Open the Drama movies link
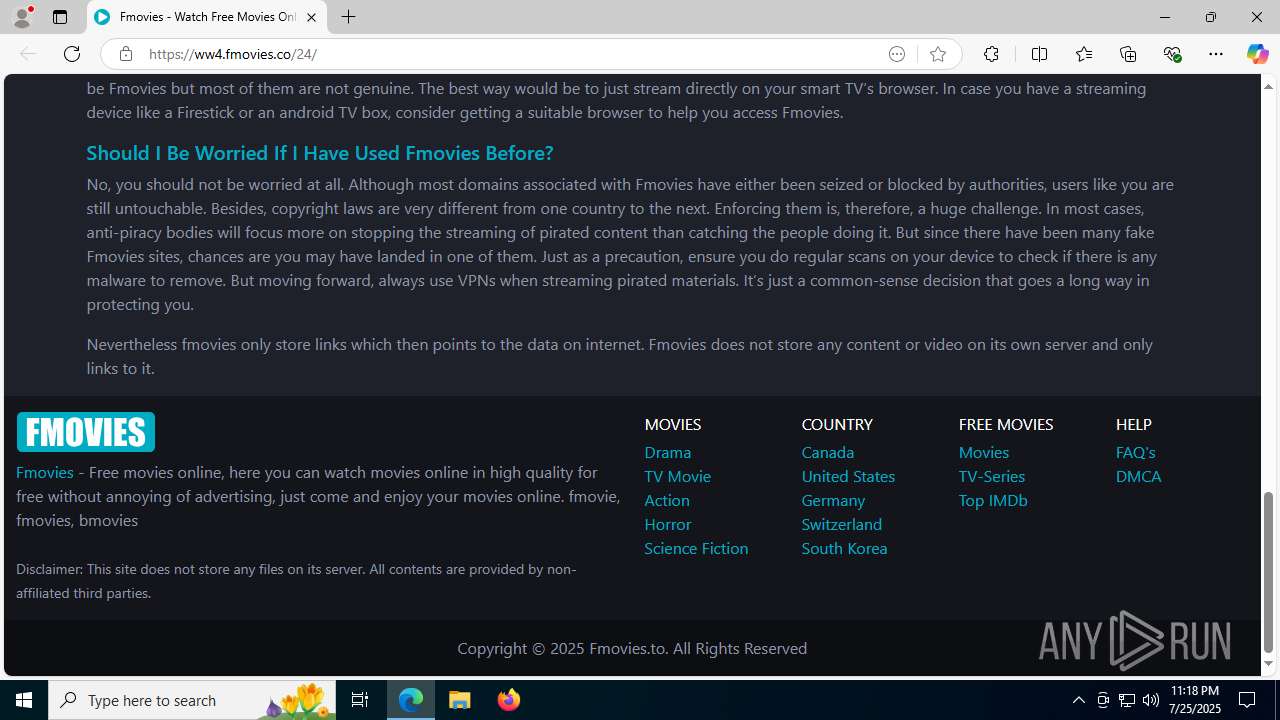The image size is (1280, 720). [x=667, y=452]
